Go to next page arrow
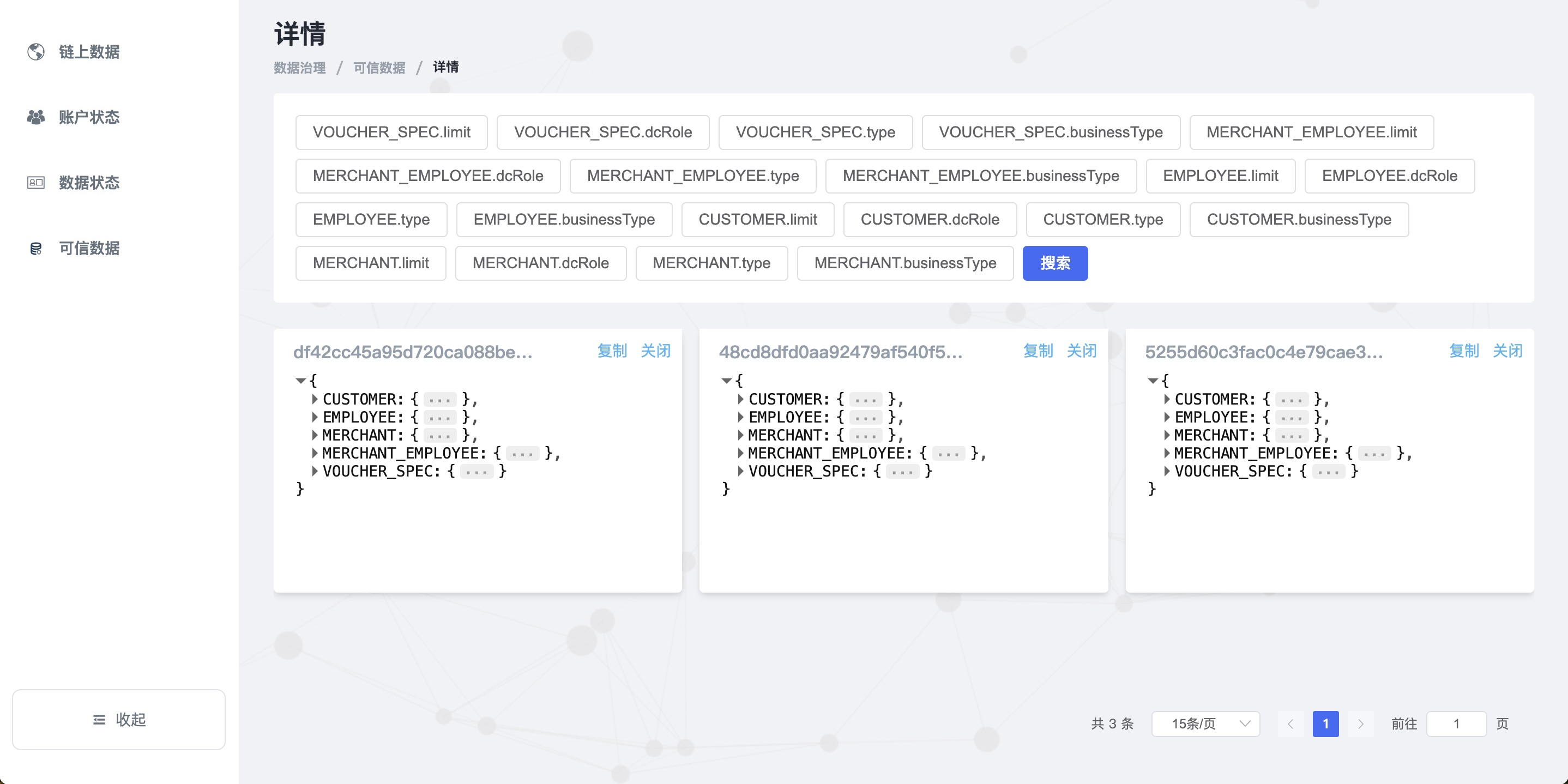The height and width of the screenshot is (784, 1568). pyautogui.click(x=1360, y=723)
